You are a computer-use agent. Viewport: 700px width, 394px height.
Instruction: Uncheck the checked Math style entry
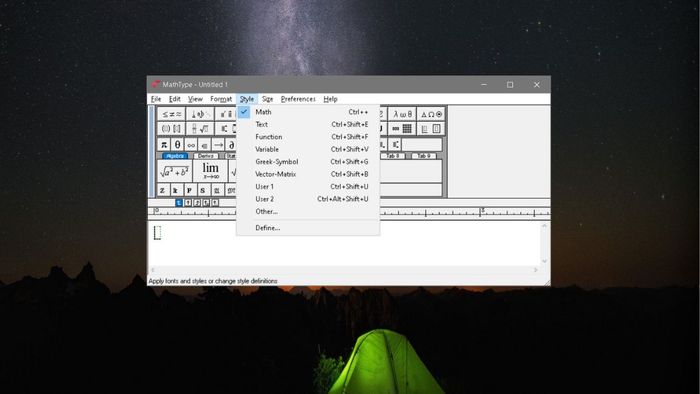[x=308, y=112]
